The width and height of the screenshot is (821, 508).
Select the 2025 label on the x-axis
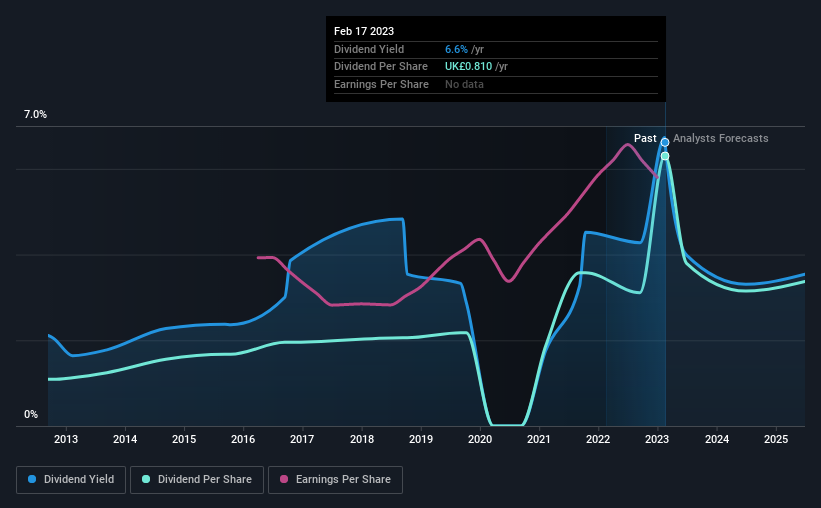tap(776, 439)
